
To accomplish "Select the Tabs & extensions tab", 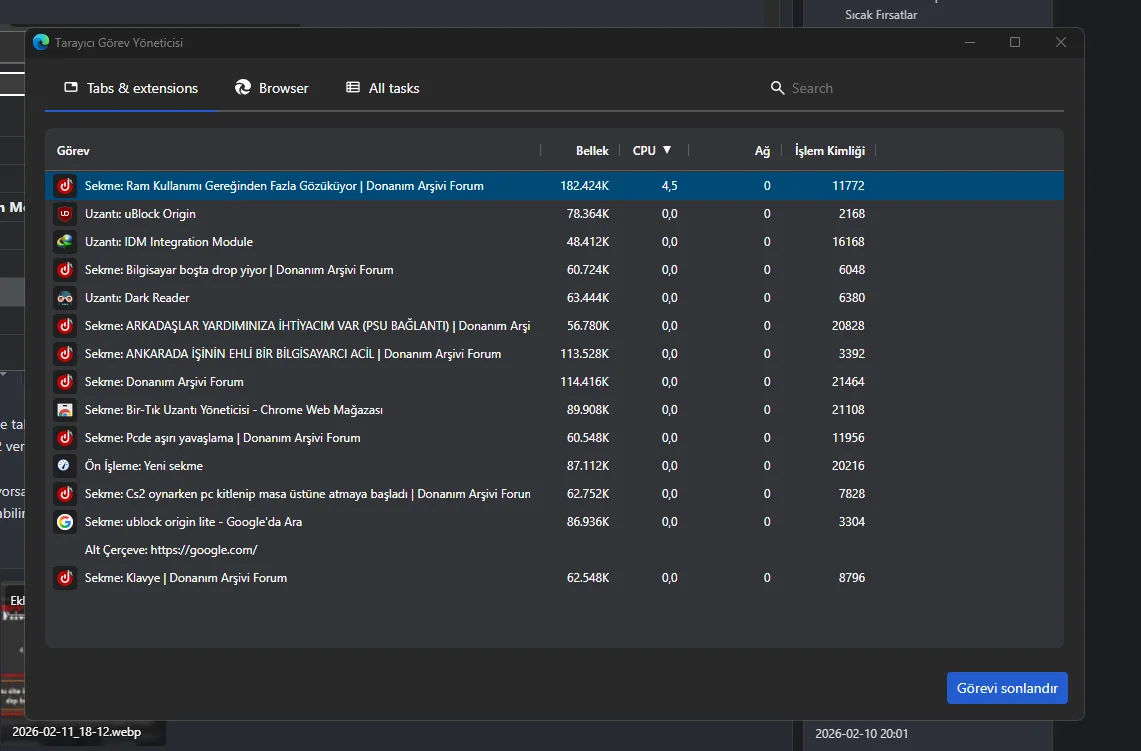I will click(x=131, y=88).
